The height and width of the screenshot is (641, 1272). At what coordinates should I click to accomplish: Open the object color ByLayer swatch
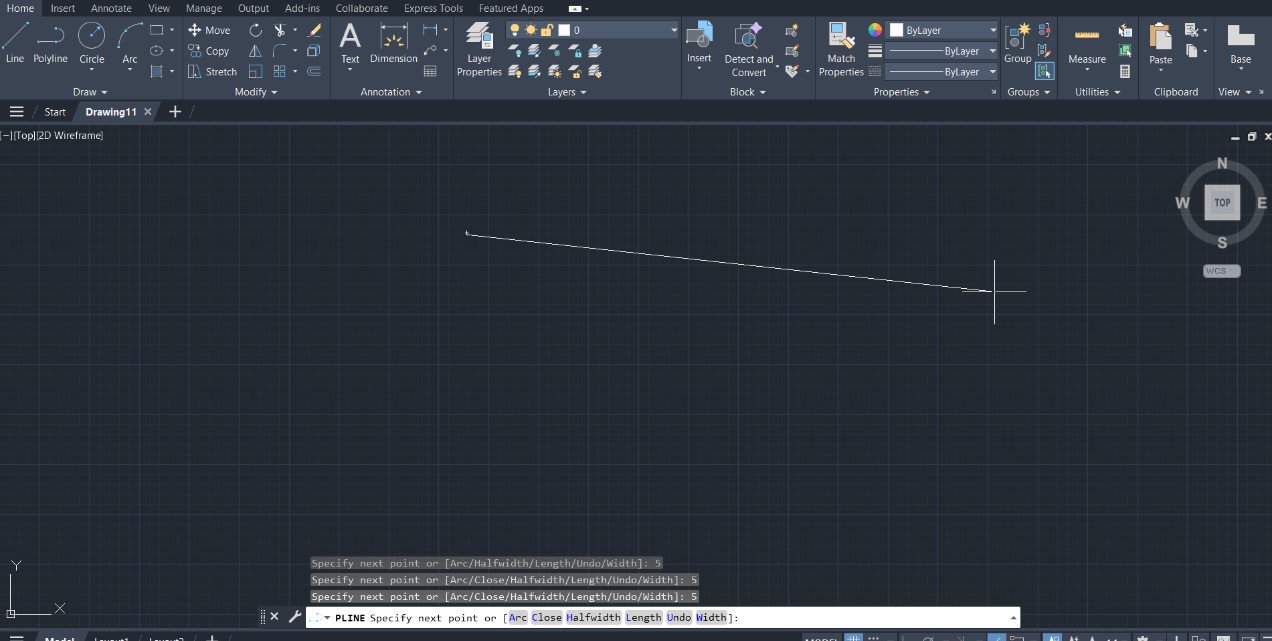[943, 30]
